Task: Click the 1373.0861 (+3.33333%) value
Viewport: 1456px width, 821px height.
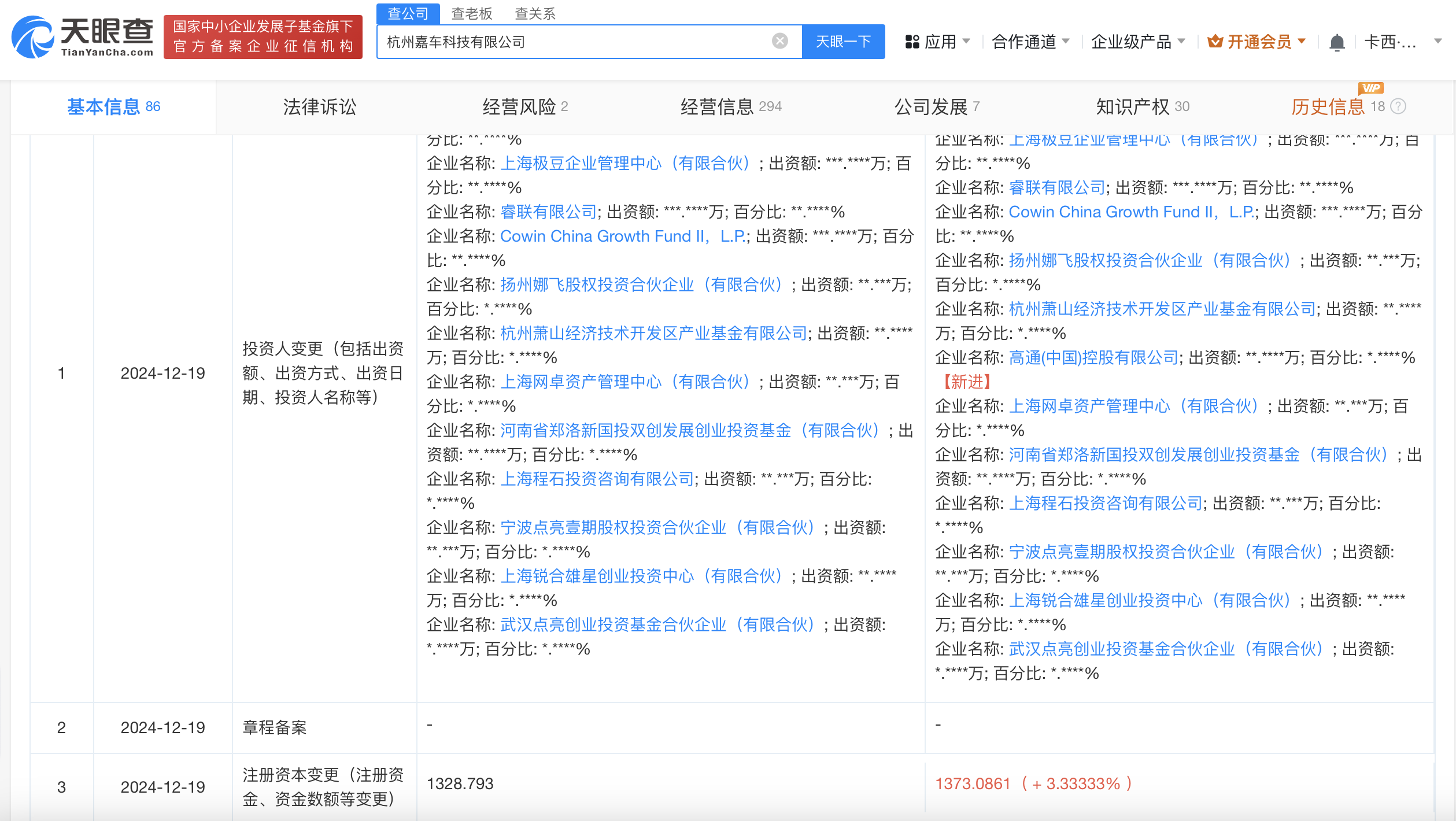Action: (1034, 784)
